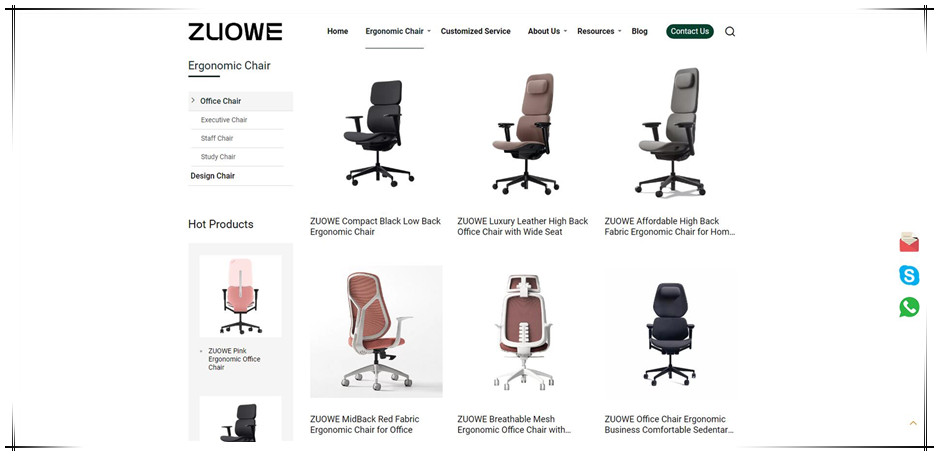Open the Customized Service page
This screenshot has height=456, width=939.
pos(475,31)
